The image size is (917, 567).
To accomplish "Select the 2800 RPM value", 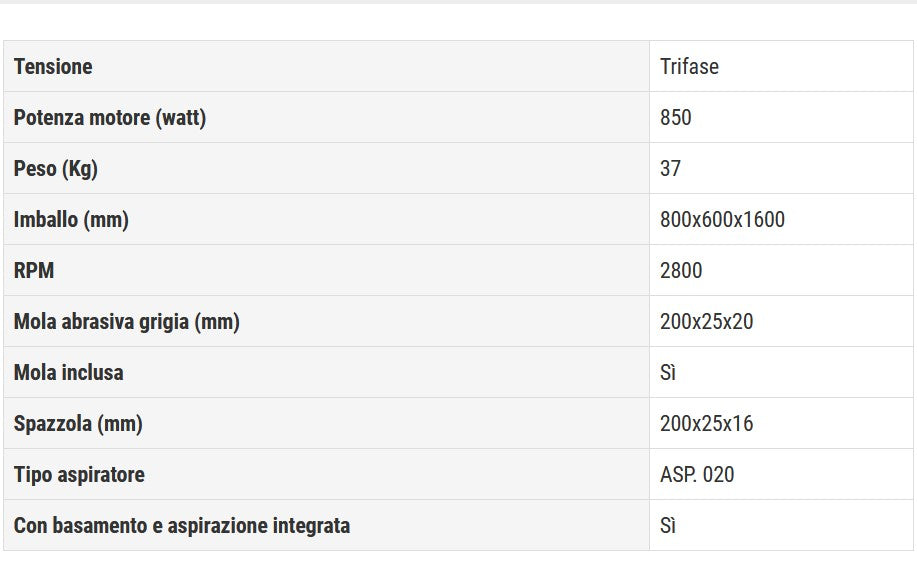I will pos(681,271).
